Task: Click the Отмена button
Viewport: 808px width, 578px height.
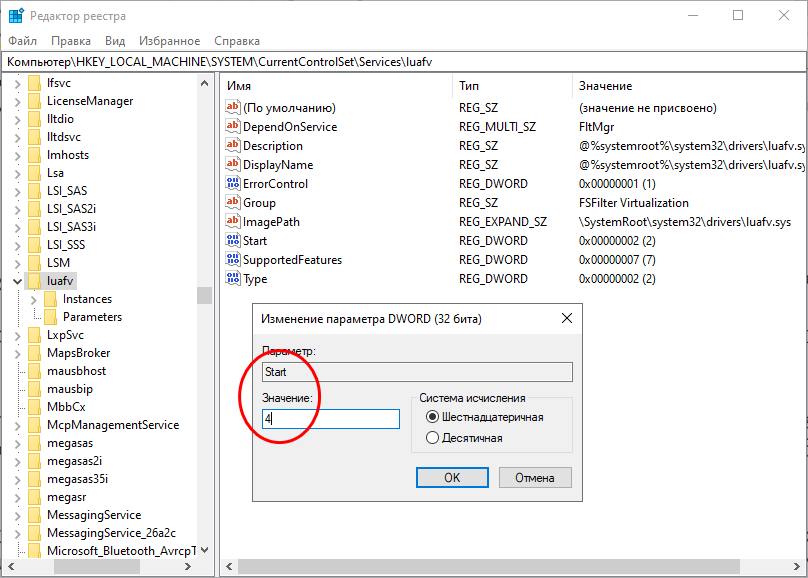Action: (535, 478)
